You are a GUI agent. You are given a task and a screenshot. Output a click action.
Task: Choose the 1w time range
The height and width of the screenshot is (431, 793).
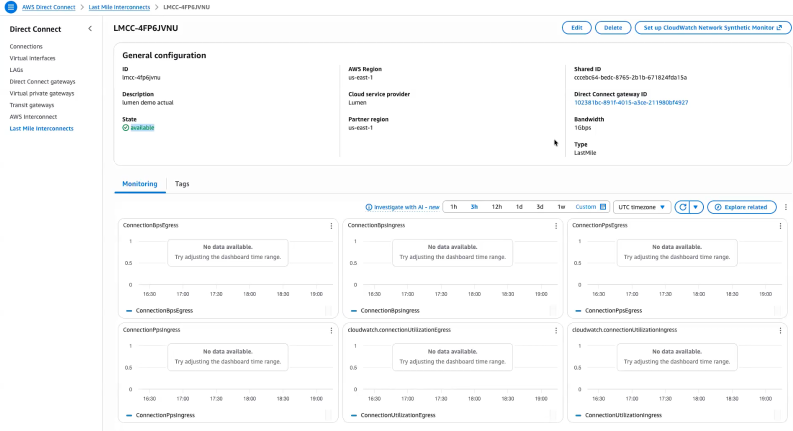click(x=561, y=207)
